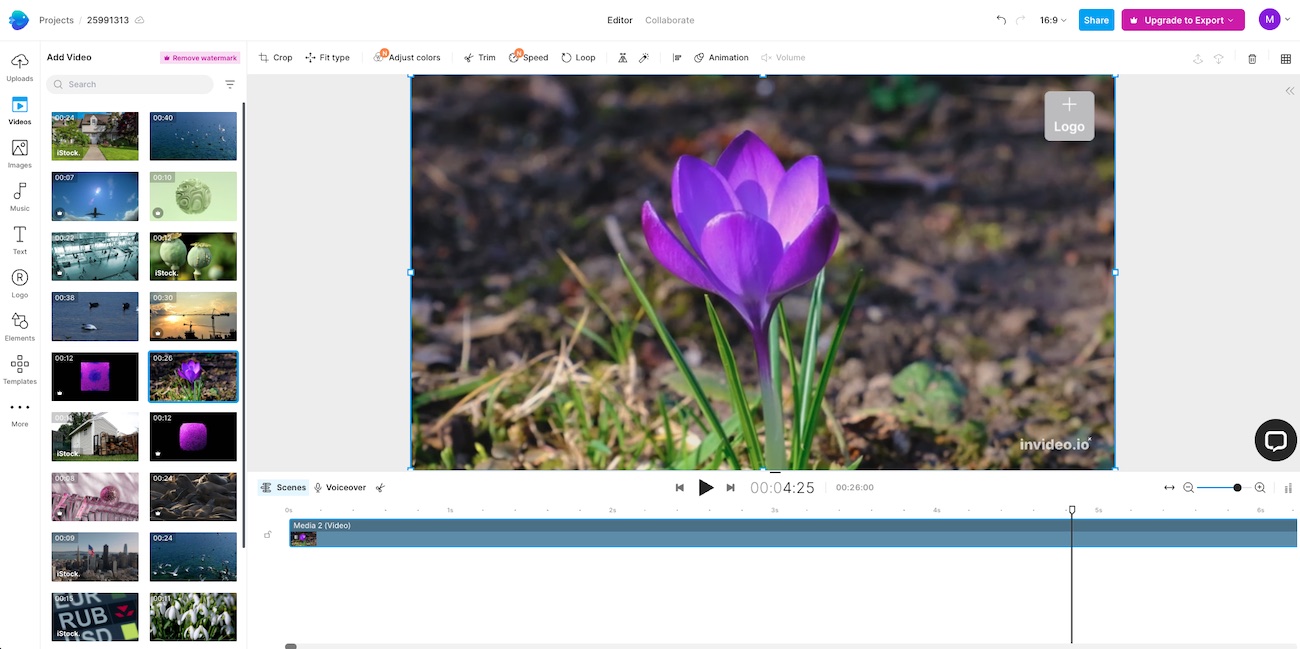Adjust the timeline zoom slider
This screenshot has width=1300, height=649.
tap(1224, 488)
